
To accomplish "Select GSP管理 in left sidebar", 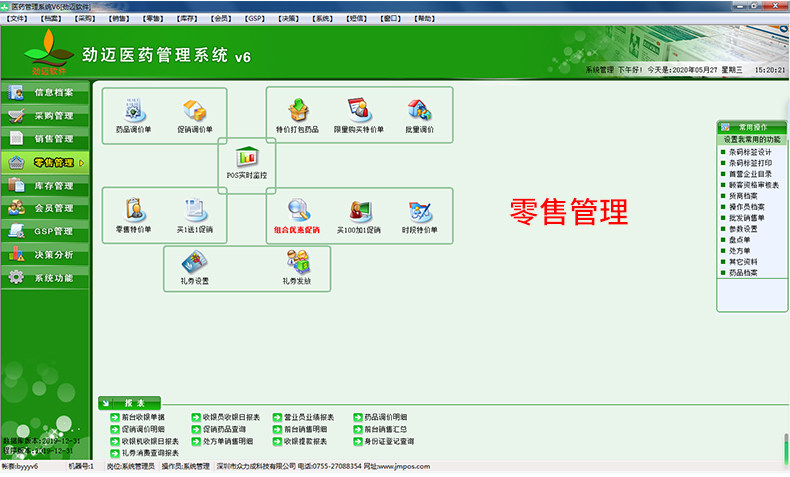I will point(45,231).
